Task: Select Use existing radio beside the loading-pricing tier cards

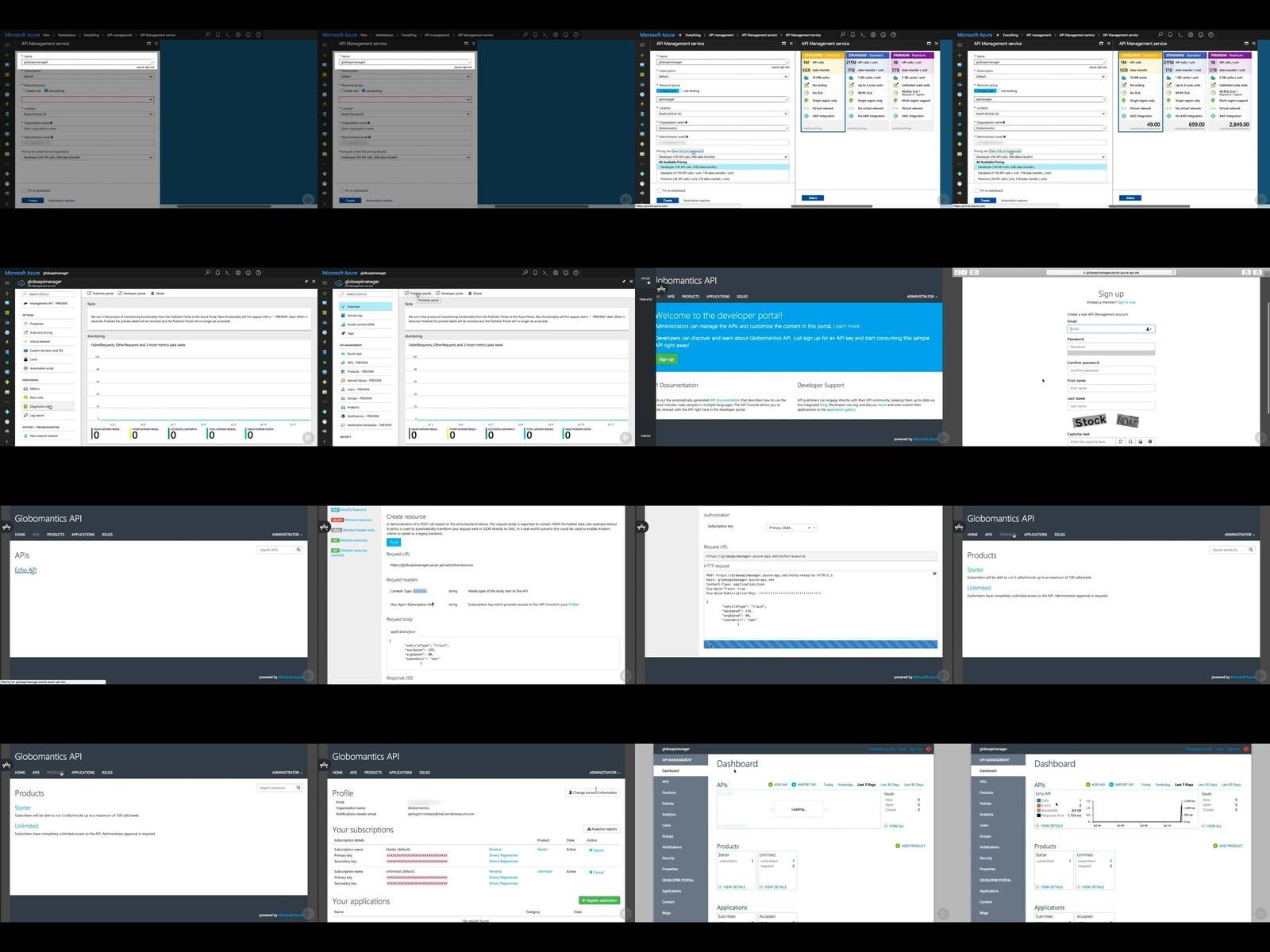Action: 688,91
